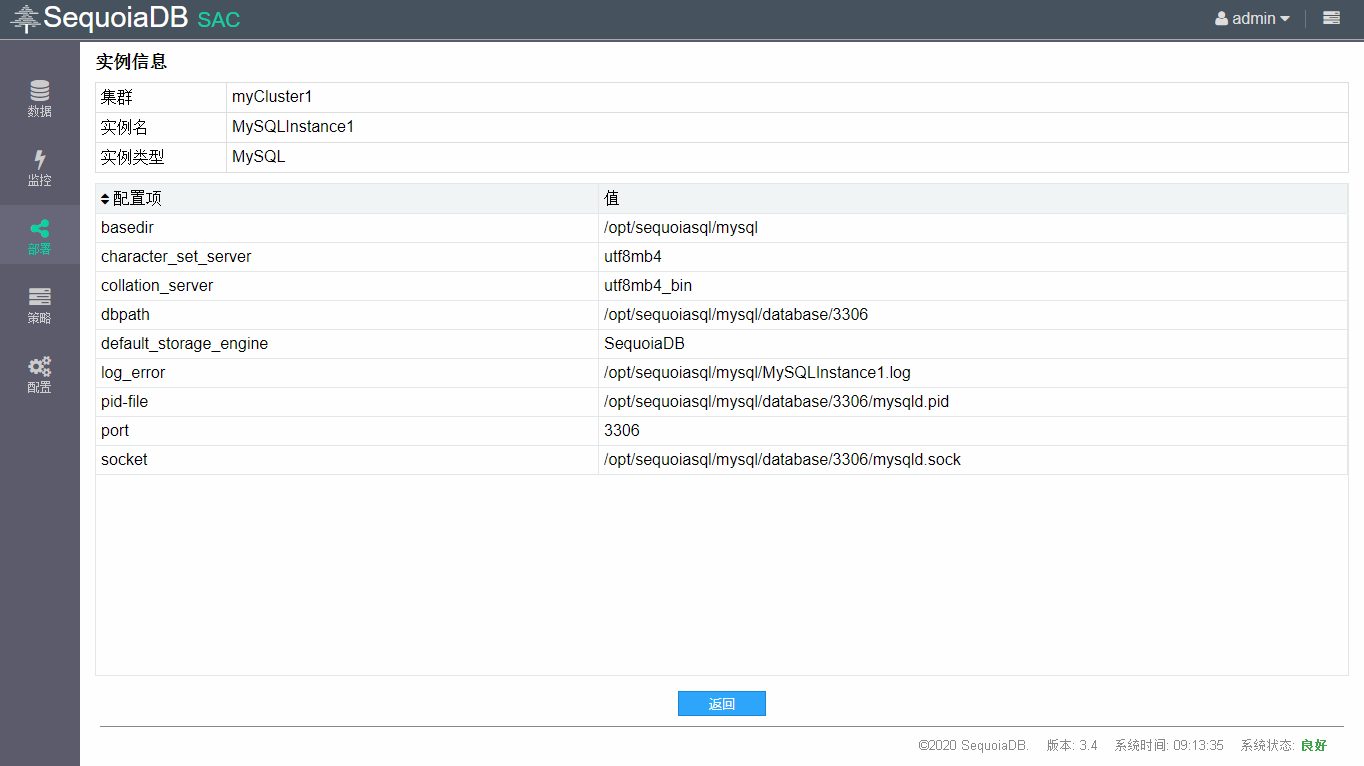Screen dimensions: 1364x766
Task: Click the socket path value cell
Action: coord(782,460)
